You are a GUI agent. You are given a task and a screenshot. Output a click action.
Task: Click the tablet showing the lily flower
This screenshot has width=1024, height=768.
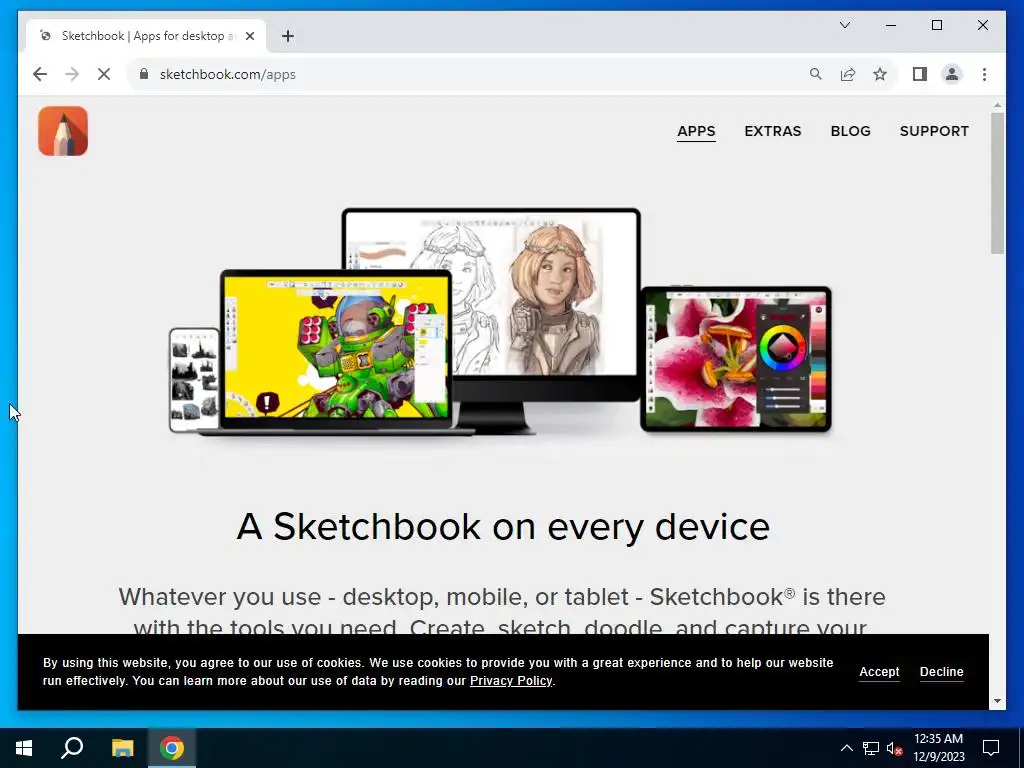coord(736,359)
